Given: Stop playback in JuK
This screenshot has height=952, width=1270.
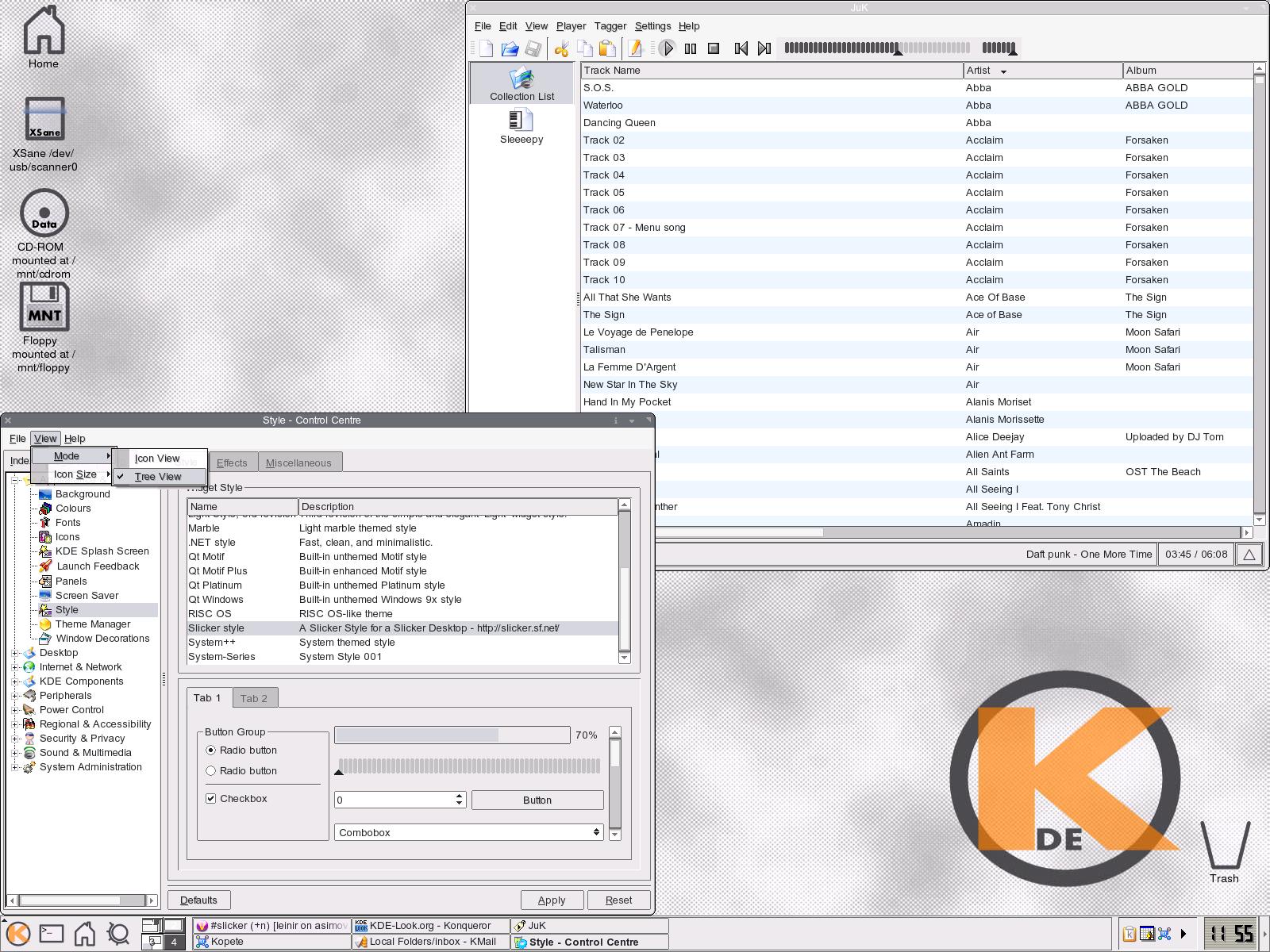Looking at the screenshot, I should (714, 49).
